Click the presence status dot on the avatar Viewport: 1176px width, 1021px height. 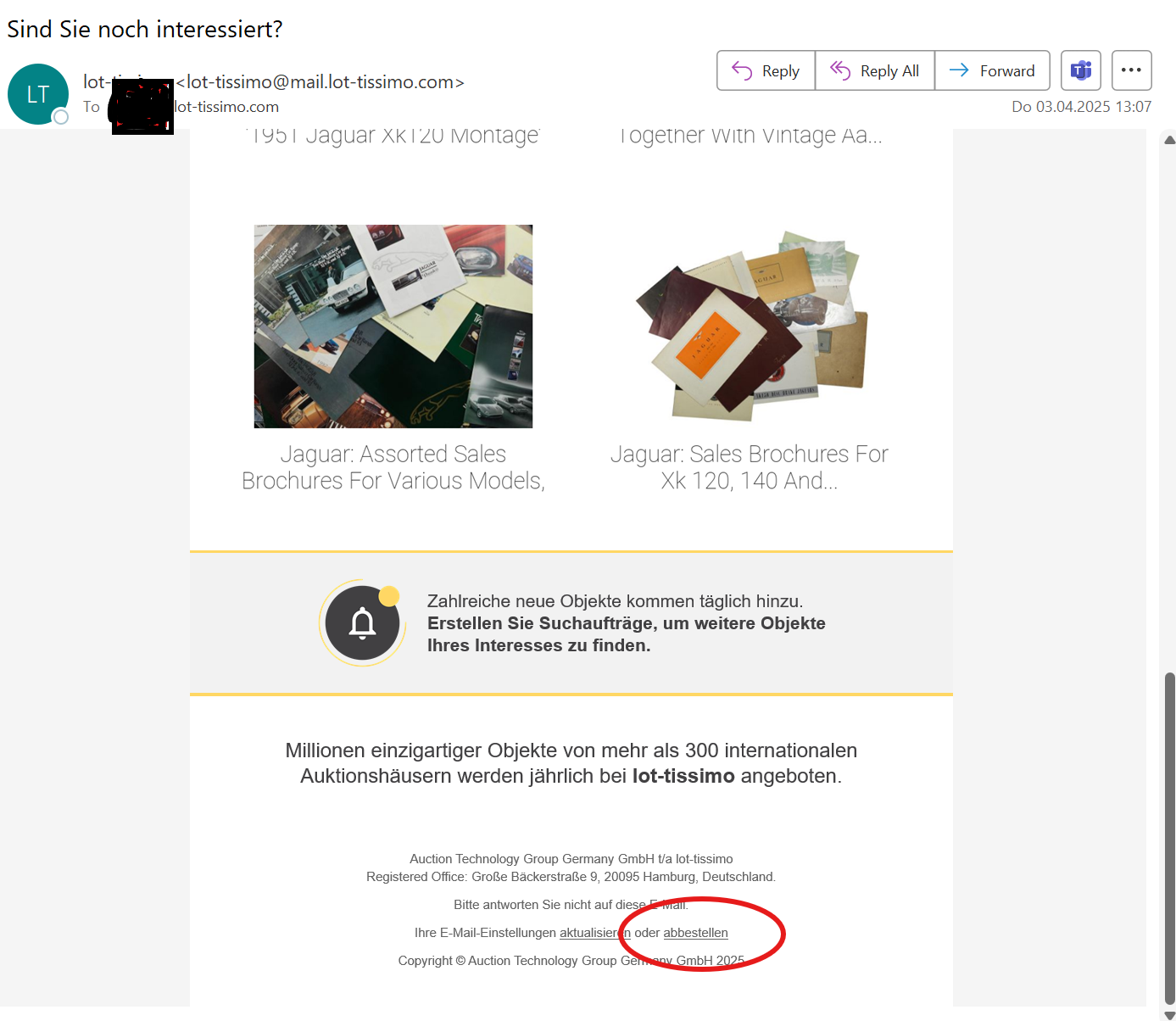click(x=61, y=117)
